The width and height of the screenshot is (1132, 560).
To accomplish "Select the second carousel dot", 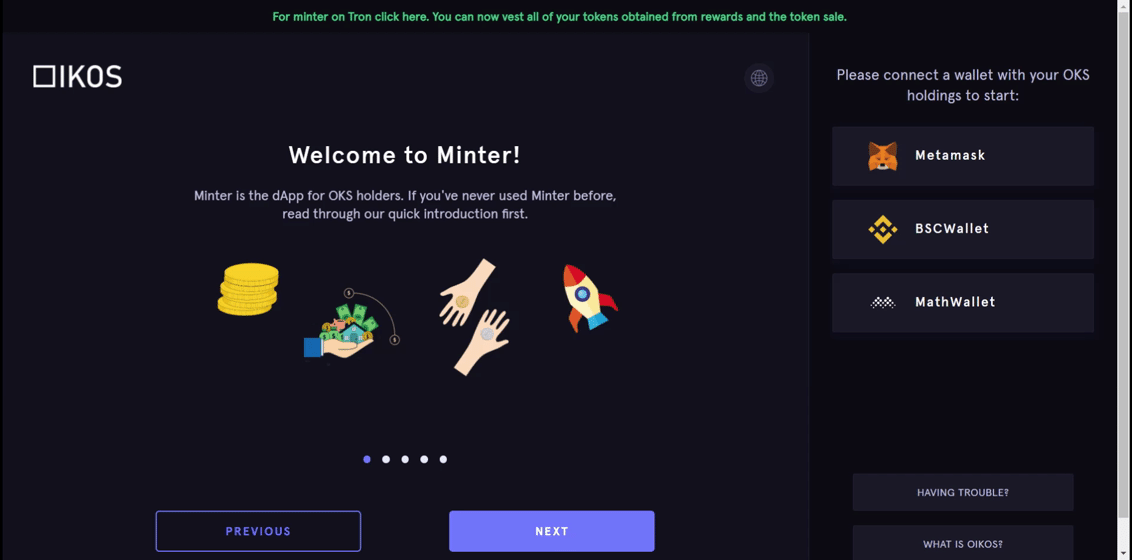I will pyautogui.click(x=386, y=459).
